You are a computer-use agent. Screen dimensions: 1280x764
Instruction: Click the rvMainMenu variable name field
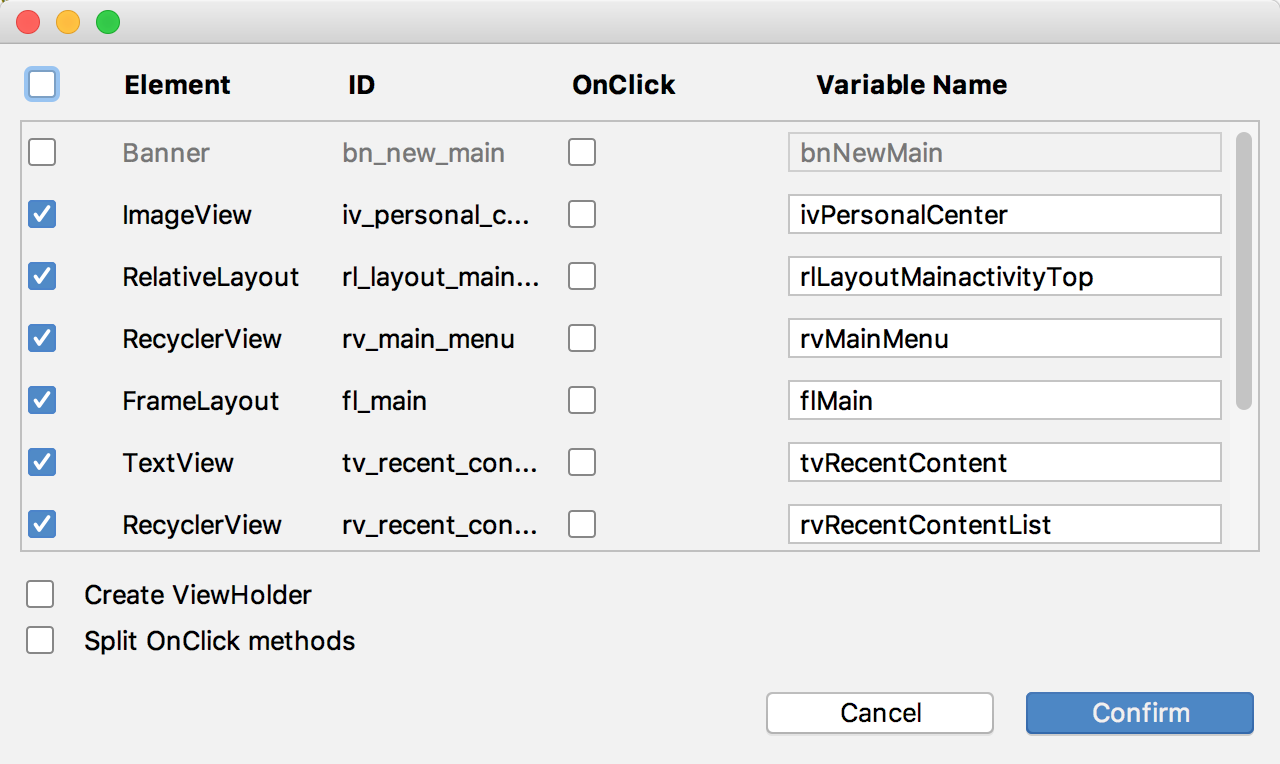(1004, 338)
